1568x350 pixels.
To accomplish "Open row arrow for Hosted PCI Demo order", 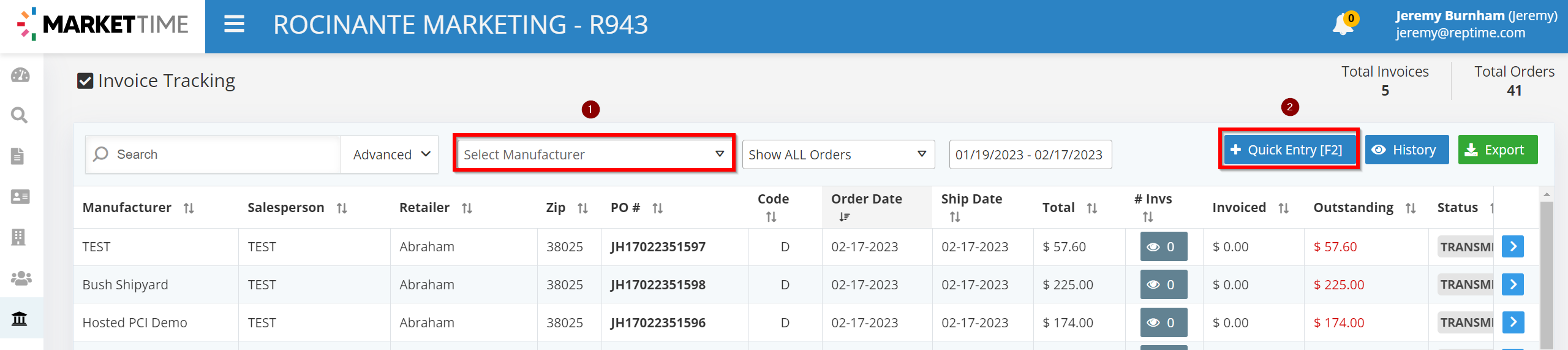I will point(1513,322).
